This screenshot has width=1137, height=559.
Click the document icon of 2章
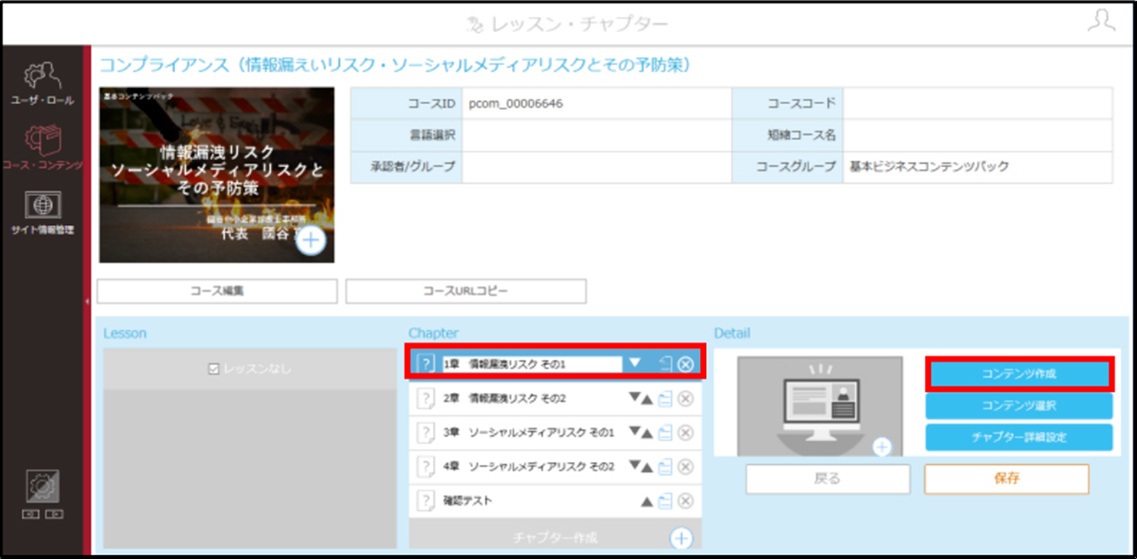(426, 399)
